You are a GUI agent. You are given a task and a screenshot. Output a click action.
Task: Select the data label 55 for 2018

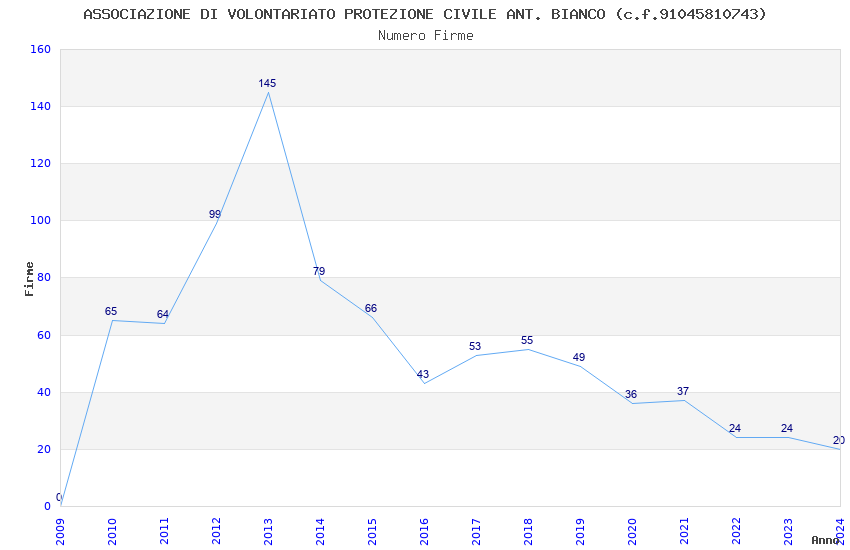tap(527, 340)
